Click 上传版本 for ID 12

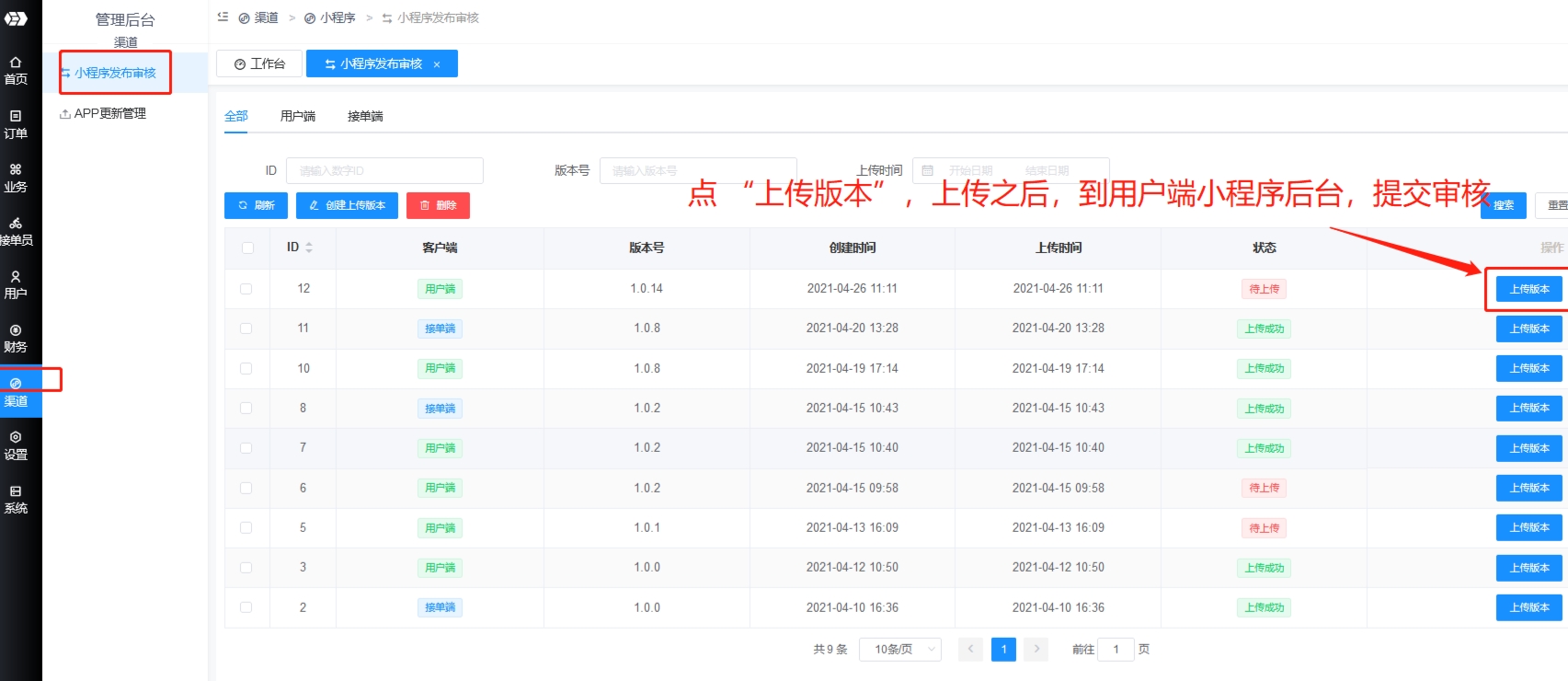1529,289
